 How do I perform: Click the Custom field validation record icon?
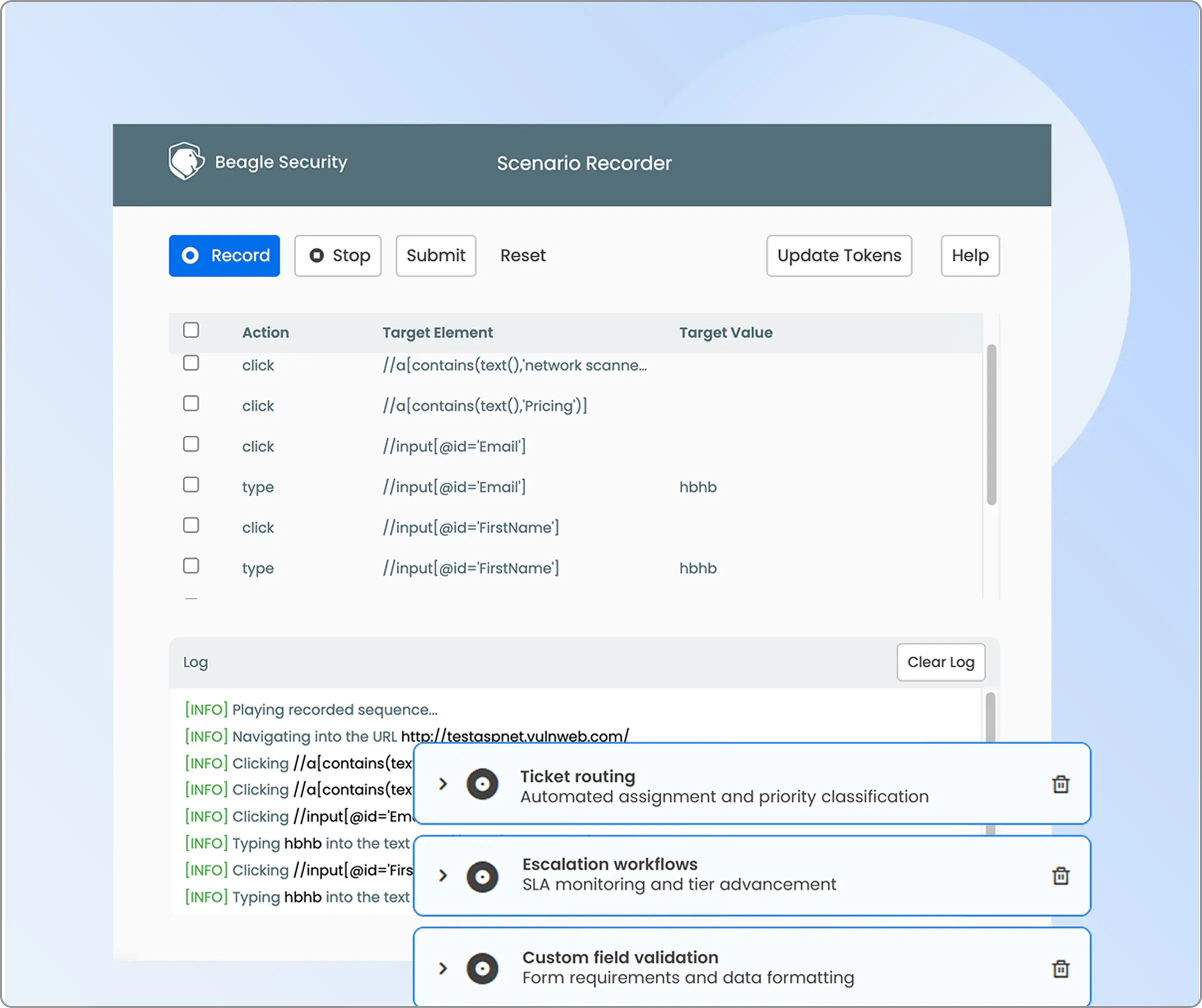[x=482, y=968]
